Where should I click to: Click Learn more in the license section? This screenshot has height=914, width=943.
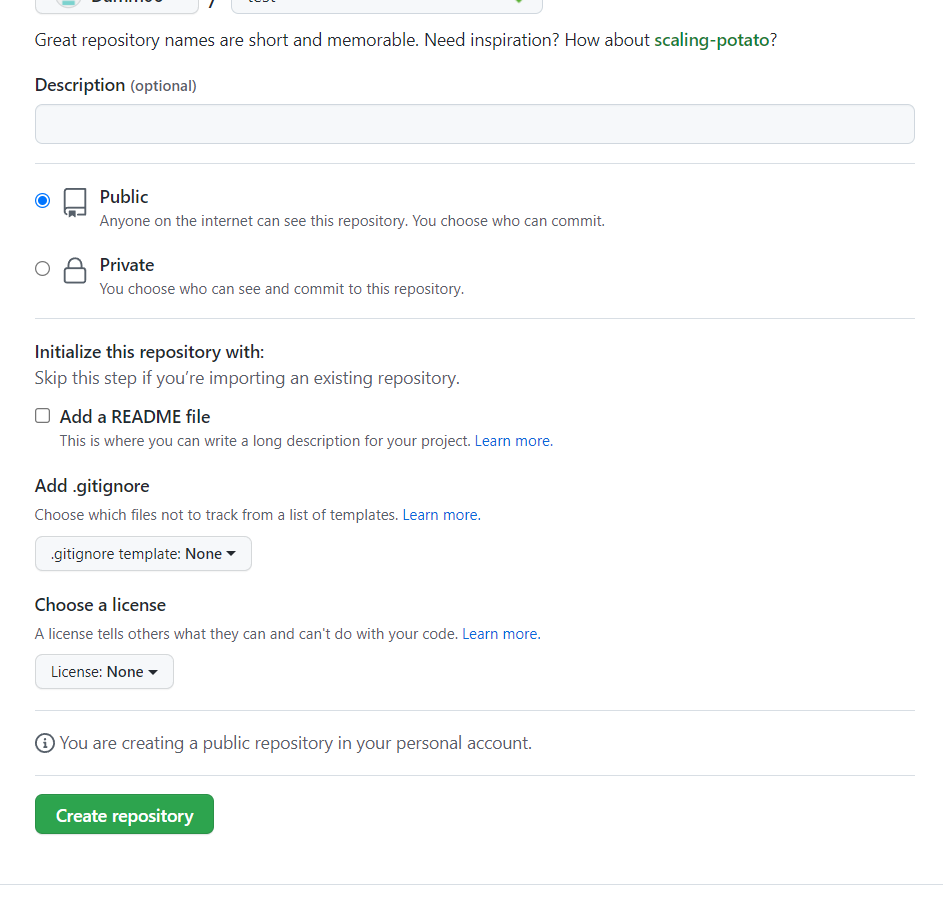(500, 633)
